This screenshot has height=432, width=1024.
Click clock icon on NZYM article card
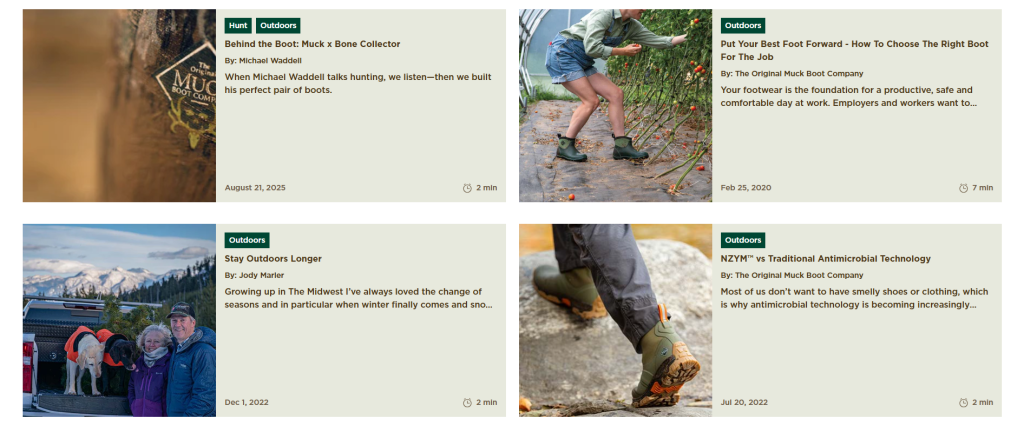coord(963,403)
